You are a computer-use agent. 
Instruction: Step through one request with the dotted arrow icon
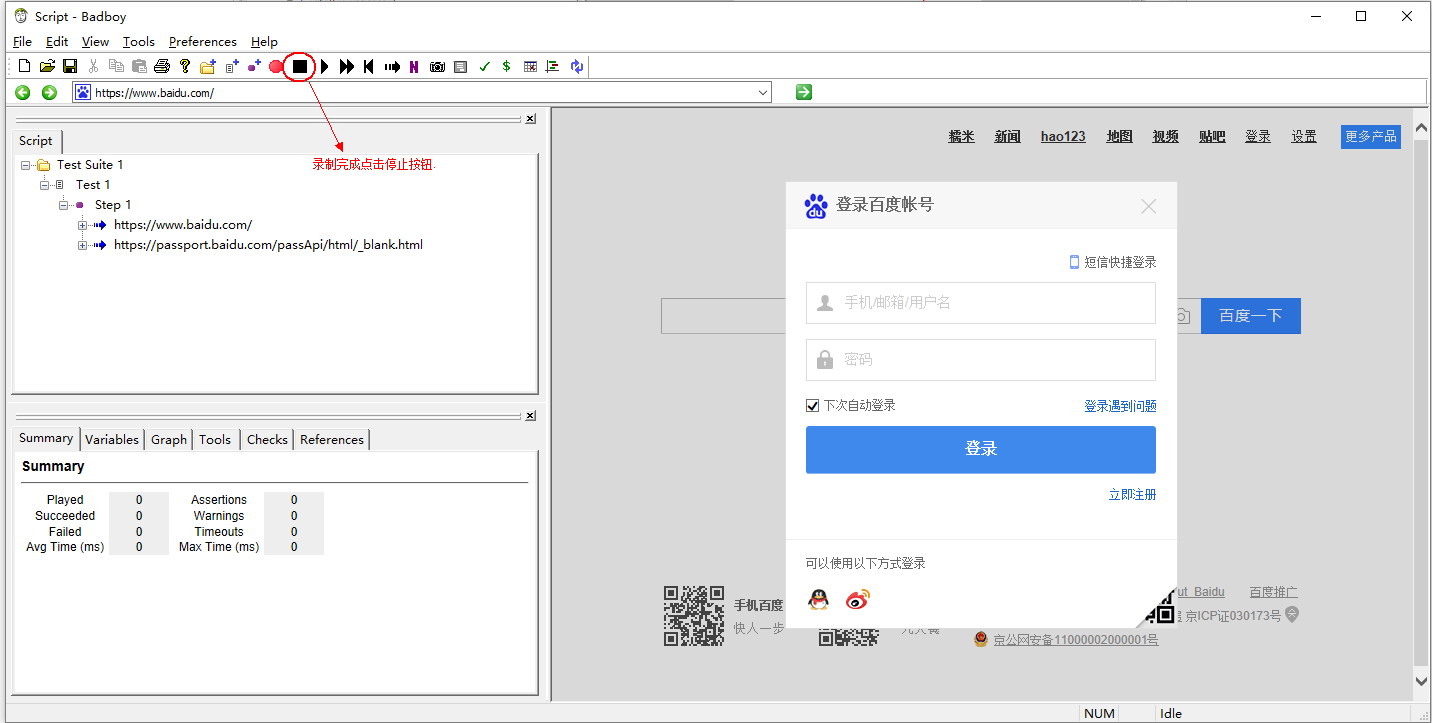[x=392, y=66]
